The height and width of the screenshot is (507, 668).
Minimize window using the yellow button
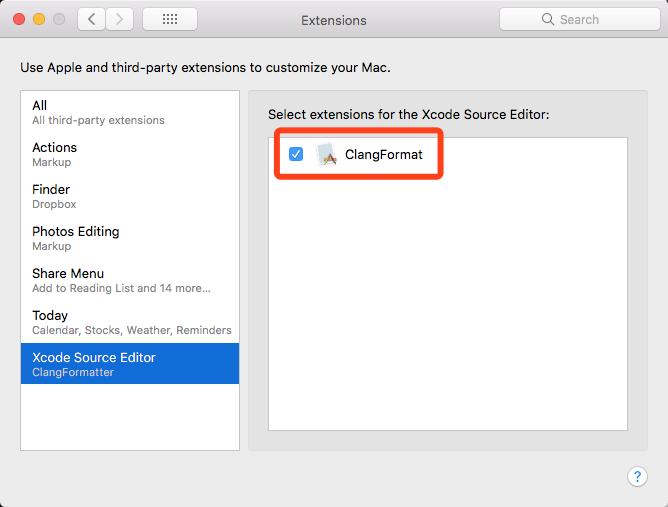click(39, 19)
